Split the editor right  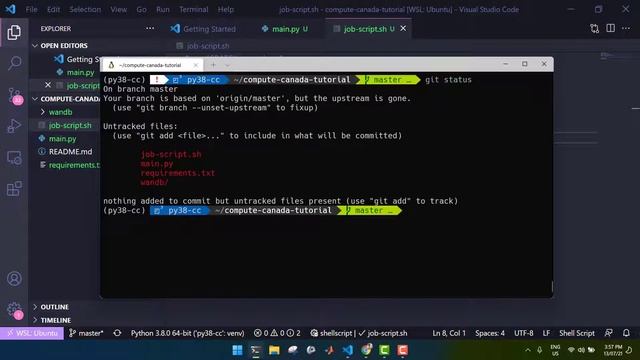610,28
